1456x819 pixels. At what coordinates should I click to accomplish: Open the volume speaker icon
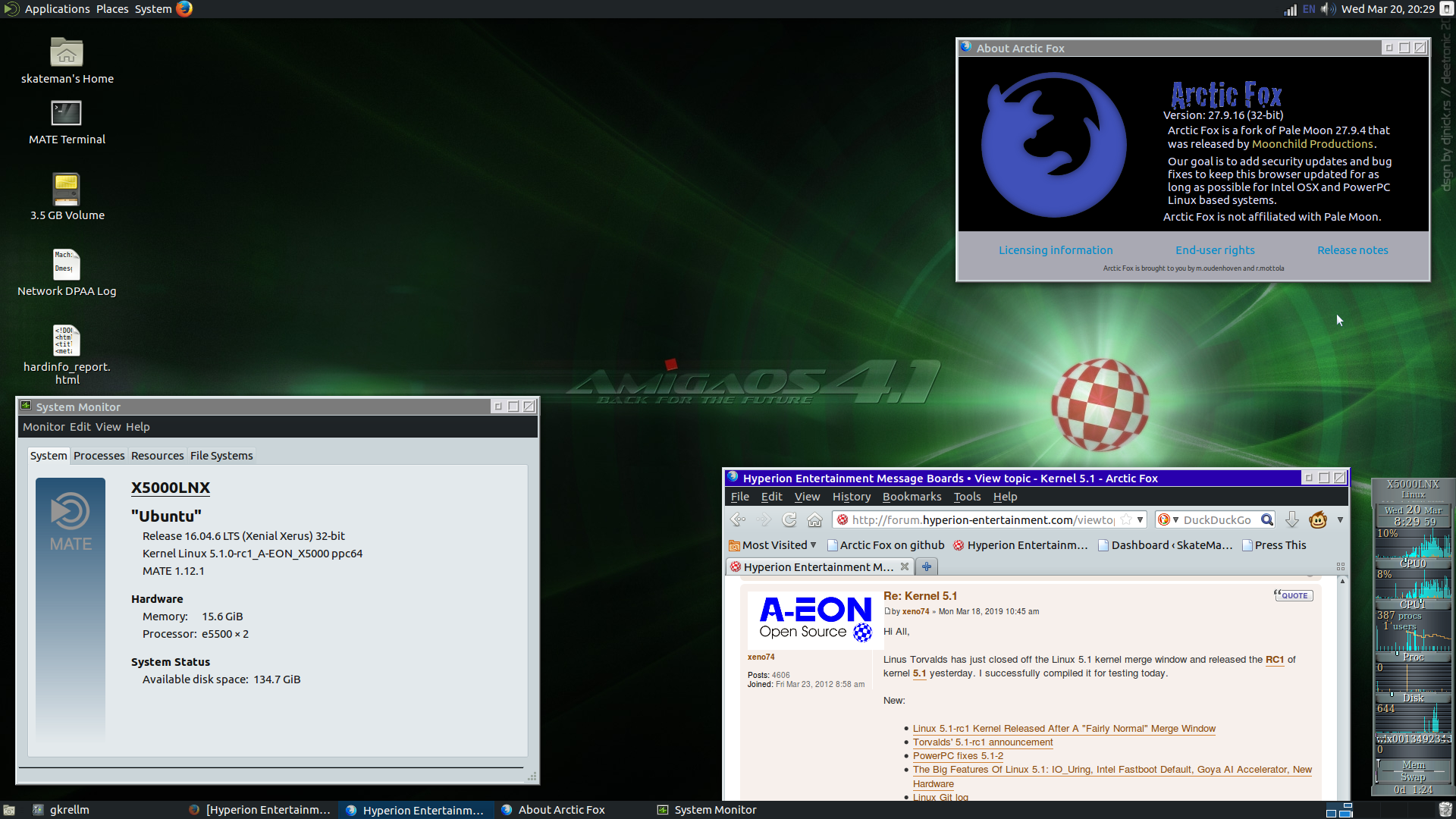tap(1328, 9)
